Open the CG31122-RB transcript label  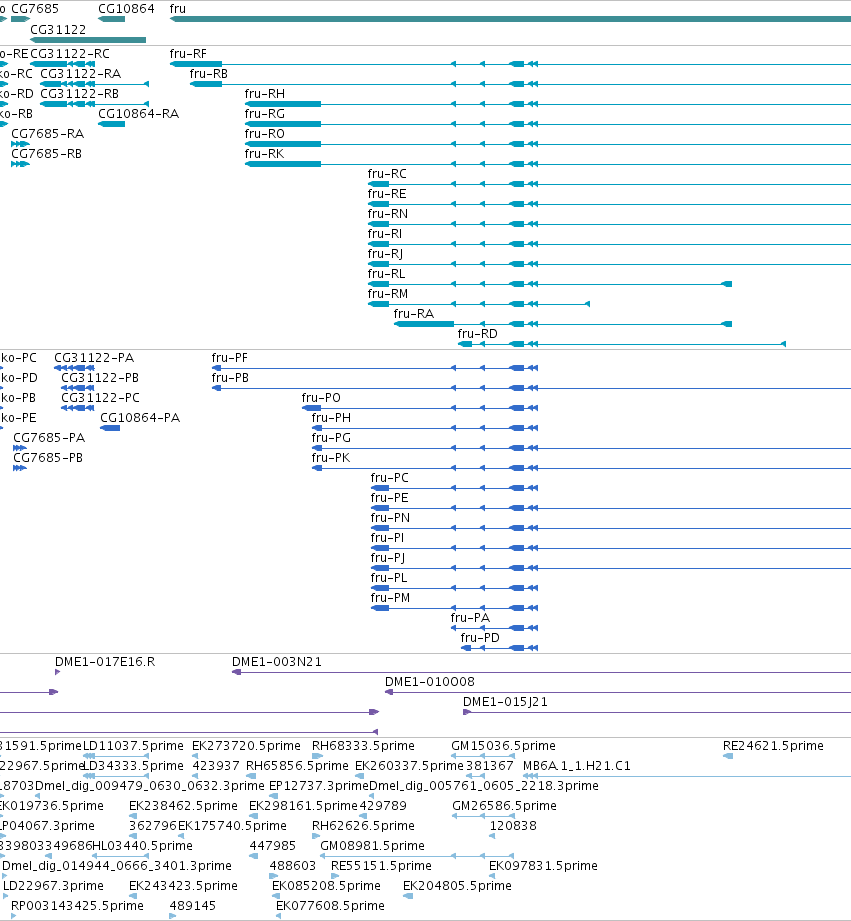[x=79, y=93]
